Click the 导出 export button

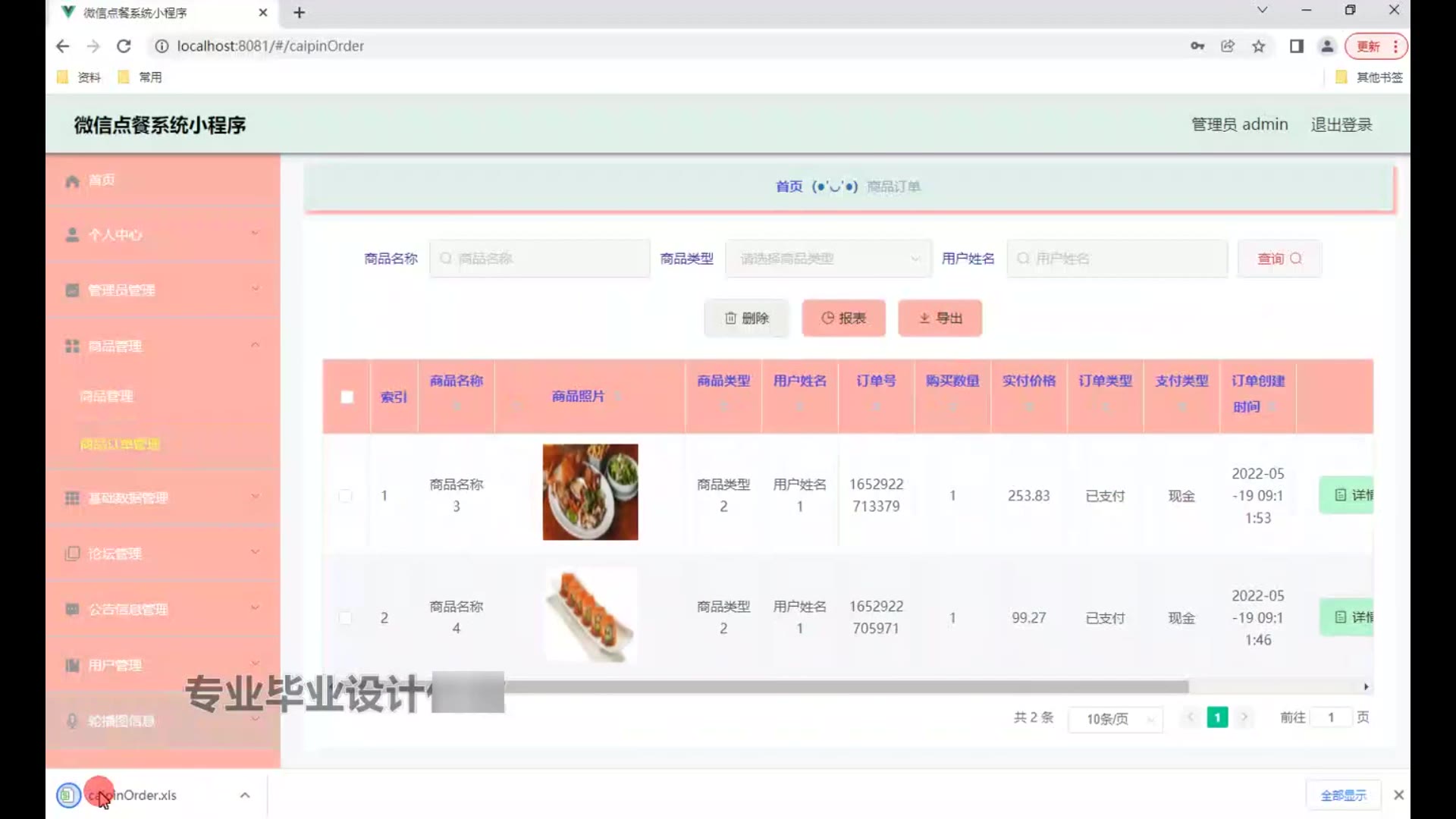click(x=940, y=318)
